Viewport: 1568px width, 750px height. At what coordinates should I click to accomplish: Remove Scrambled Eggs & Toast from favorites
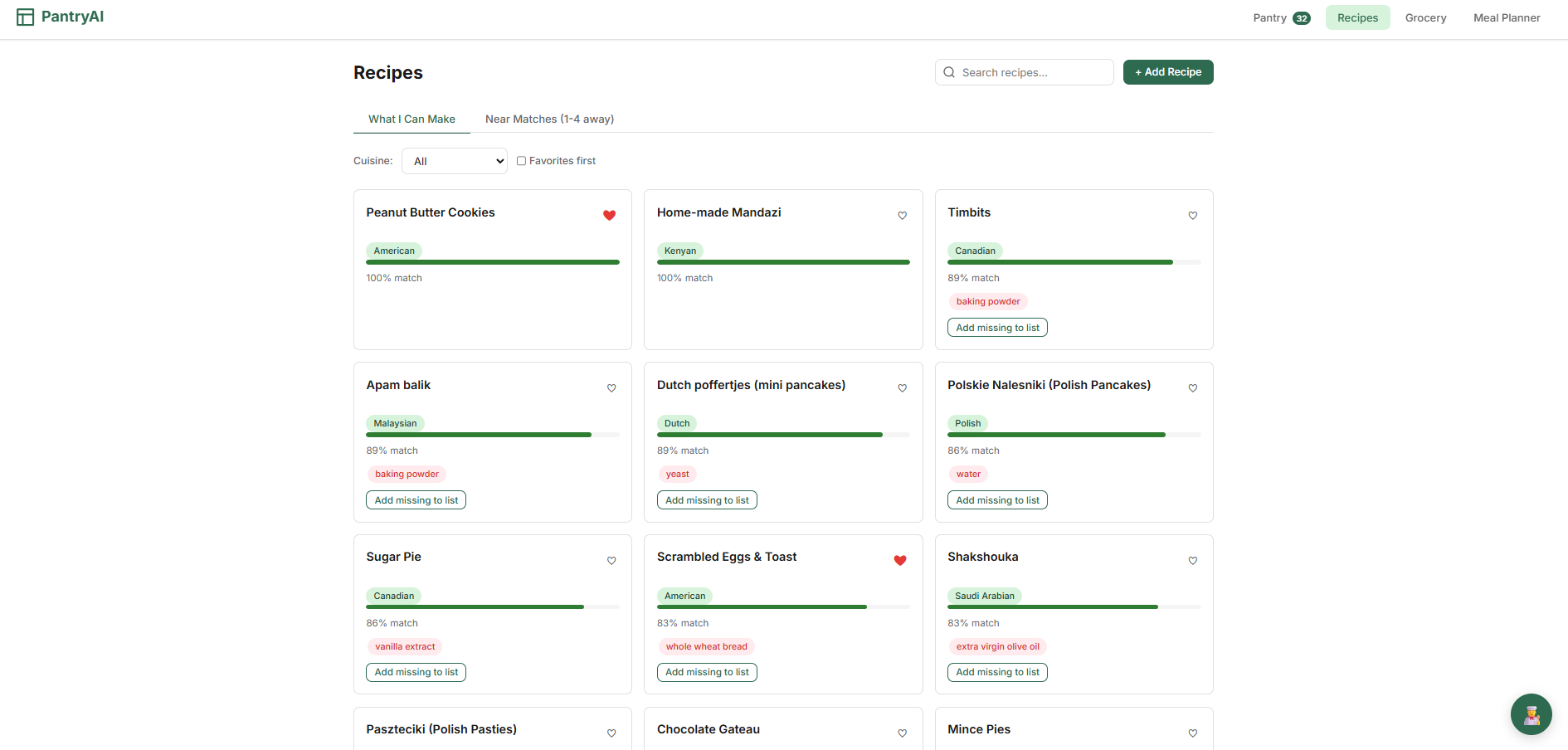(x=900, y=561)
